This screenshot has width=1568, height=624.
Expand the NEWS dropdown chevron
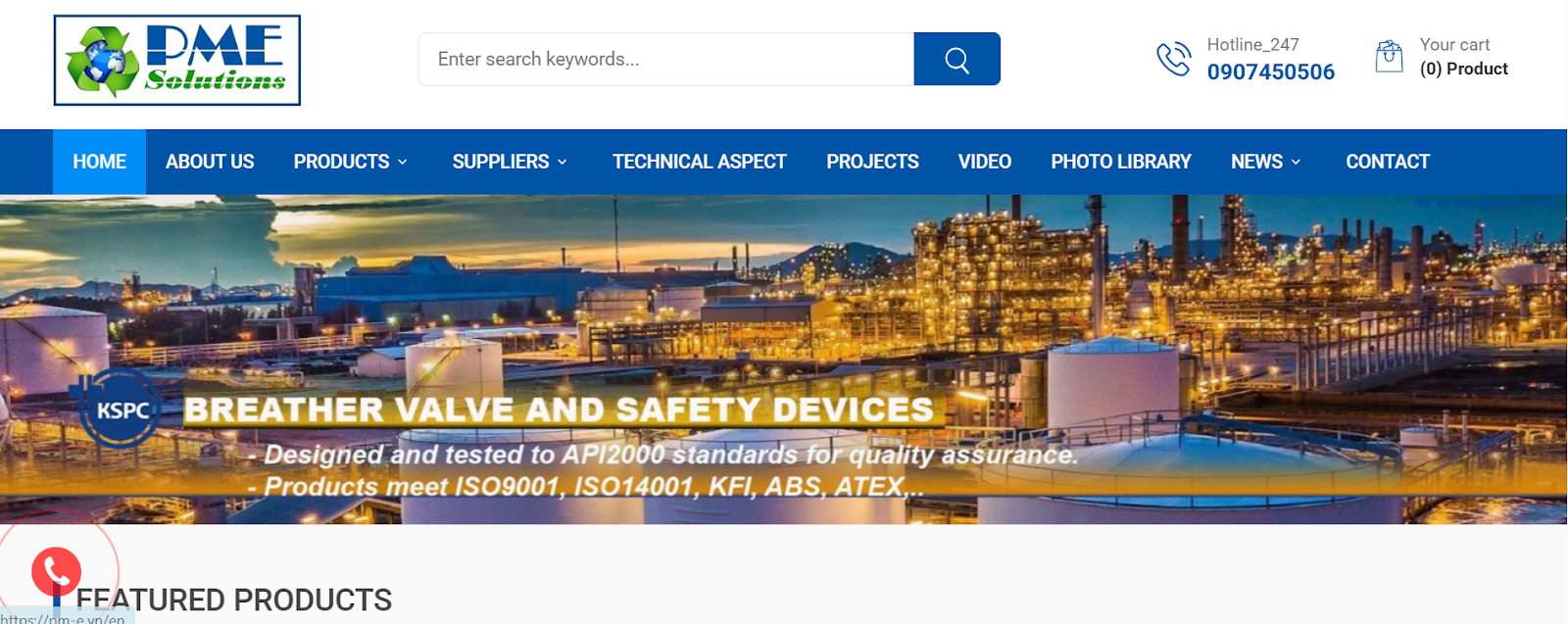[1296, 162]
